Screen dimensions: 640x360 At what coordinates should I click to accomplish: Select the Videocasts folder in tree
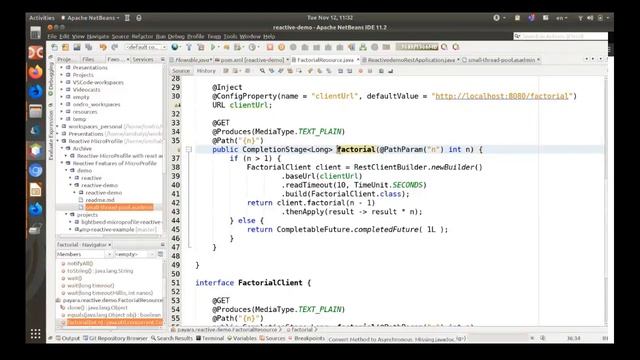pyautogui.click(x=86, y=90)
